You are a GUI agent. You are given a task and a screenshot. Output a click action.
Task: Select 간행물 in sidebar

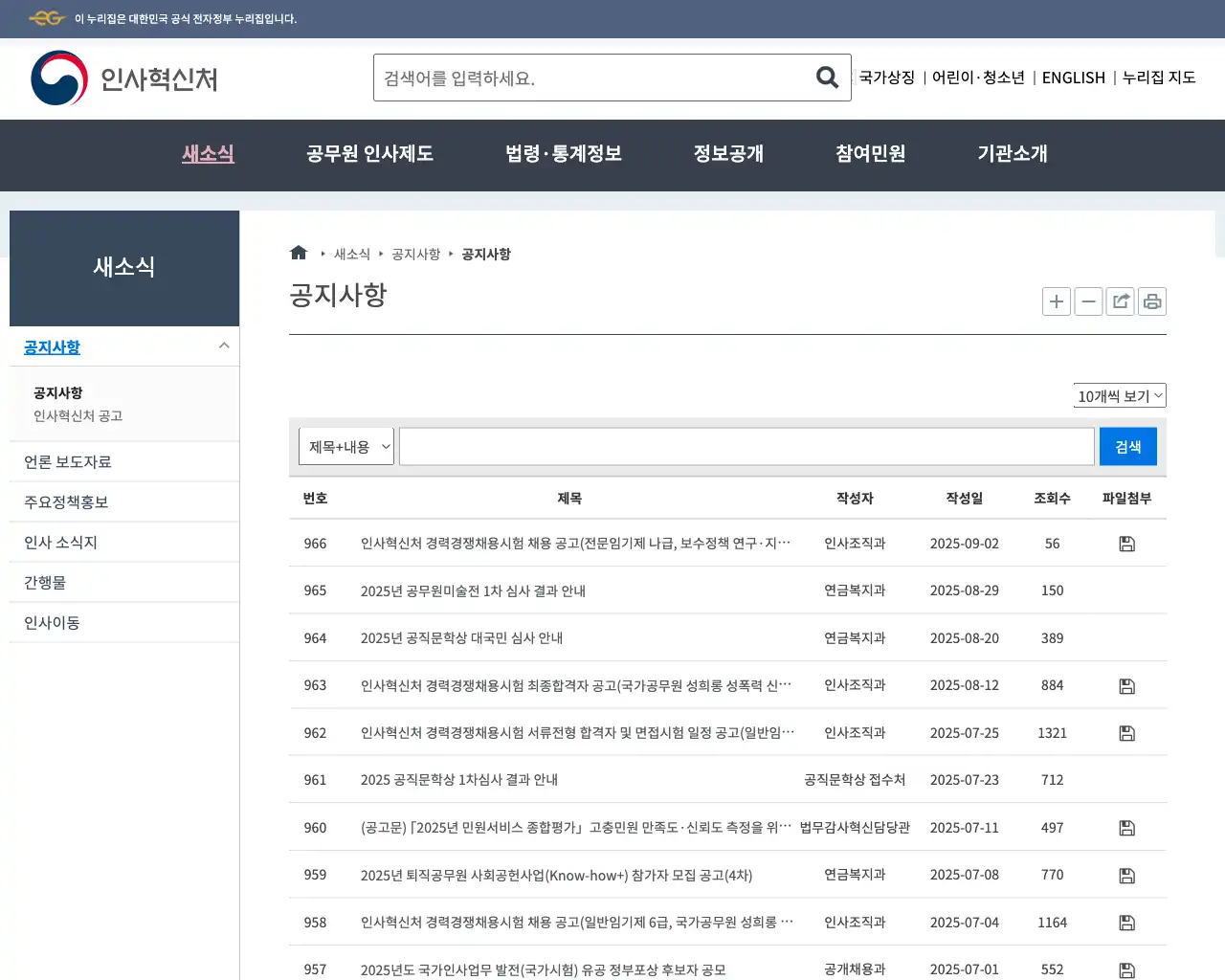click(x=124, y=582)
